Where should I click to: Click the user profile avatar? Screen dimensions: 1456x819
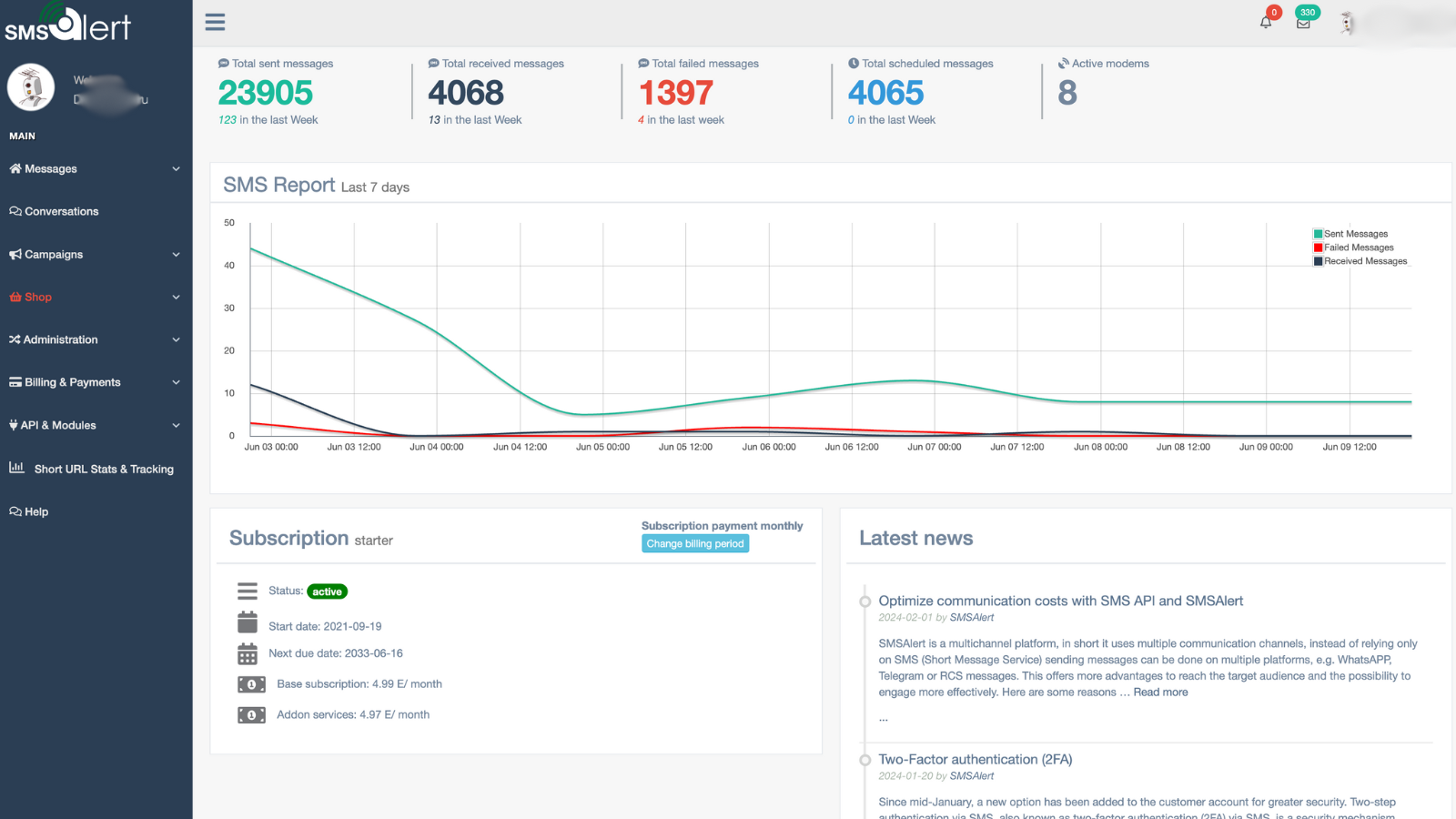click(x=1346, y=23)
